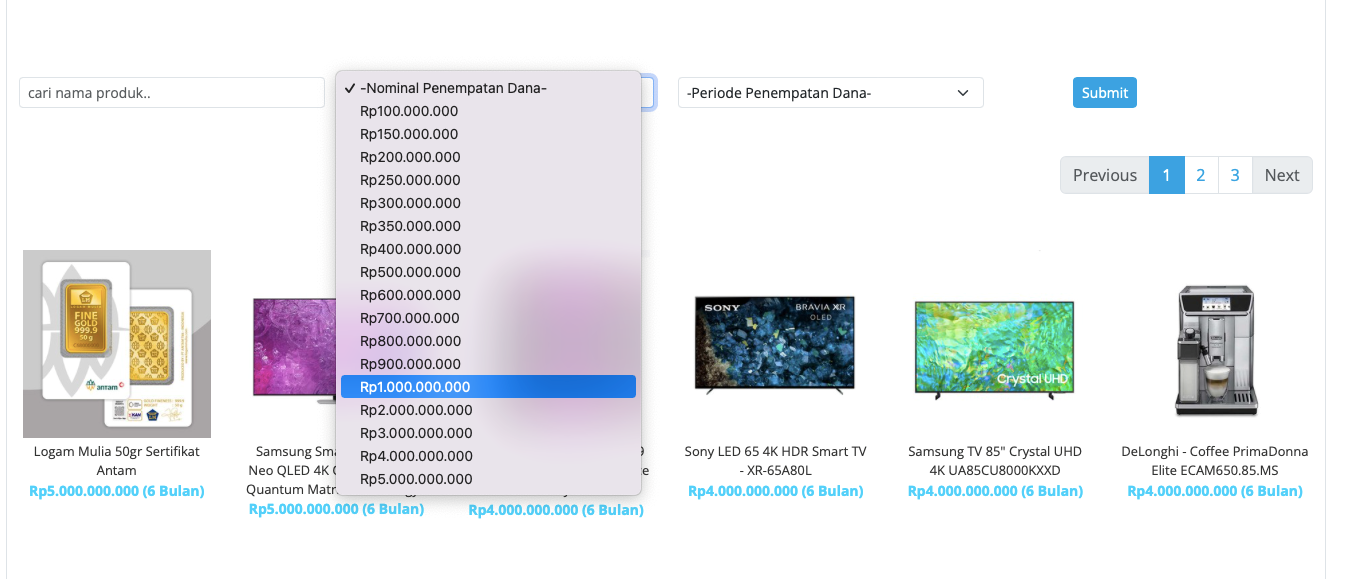Choose Rp3.000.000.000 from the list

tap(488, 433)
